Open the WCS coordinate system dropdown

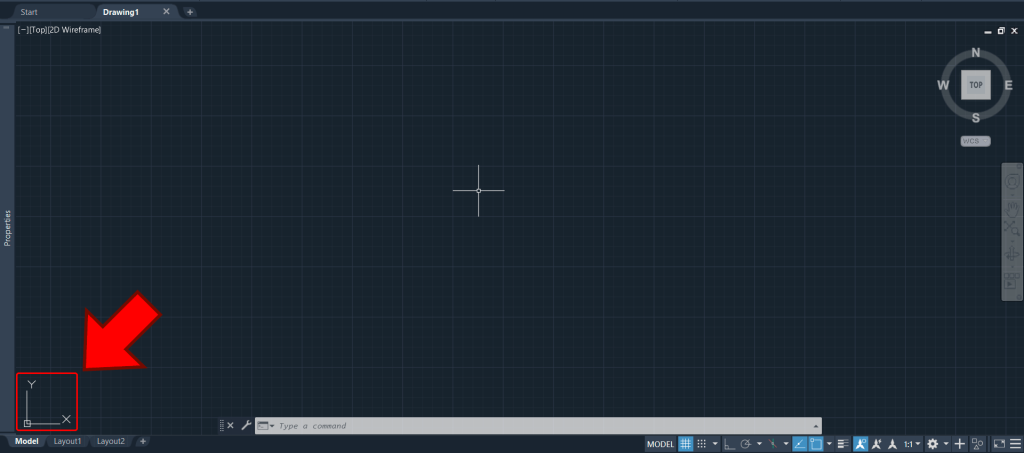[975, 141]
